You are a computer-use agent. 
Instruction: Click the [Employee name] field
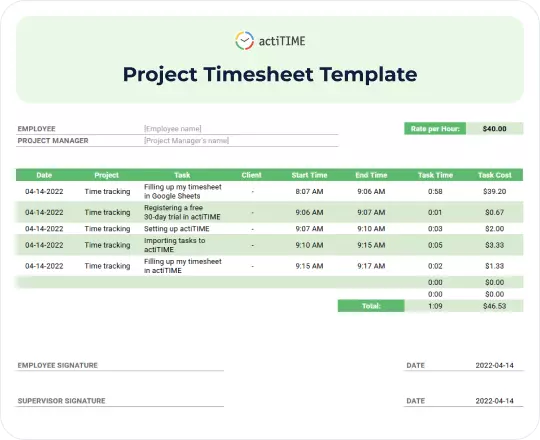(173, 129)
